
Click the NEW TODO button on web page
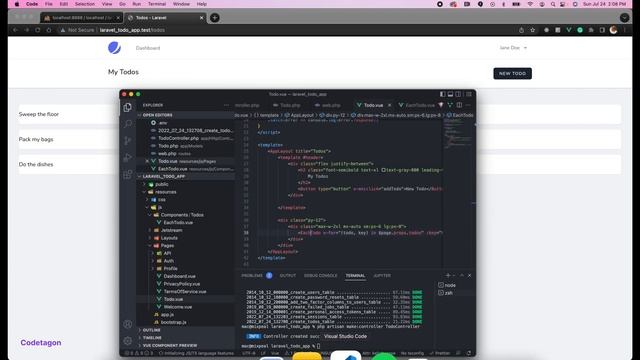pyautogui.click(x=512, y=73)
